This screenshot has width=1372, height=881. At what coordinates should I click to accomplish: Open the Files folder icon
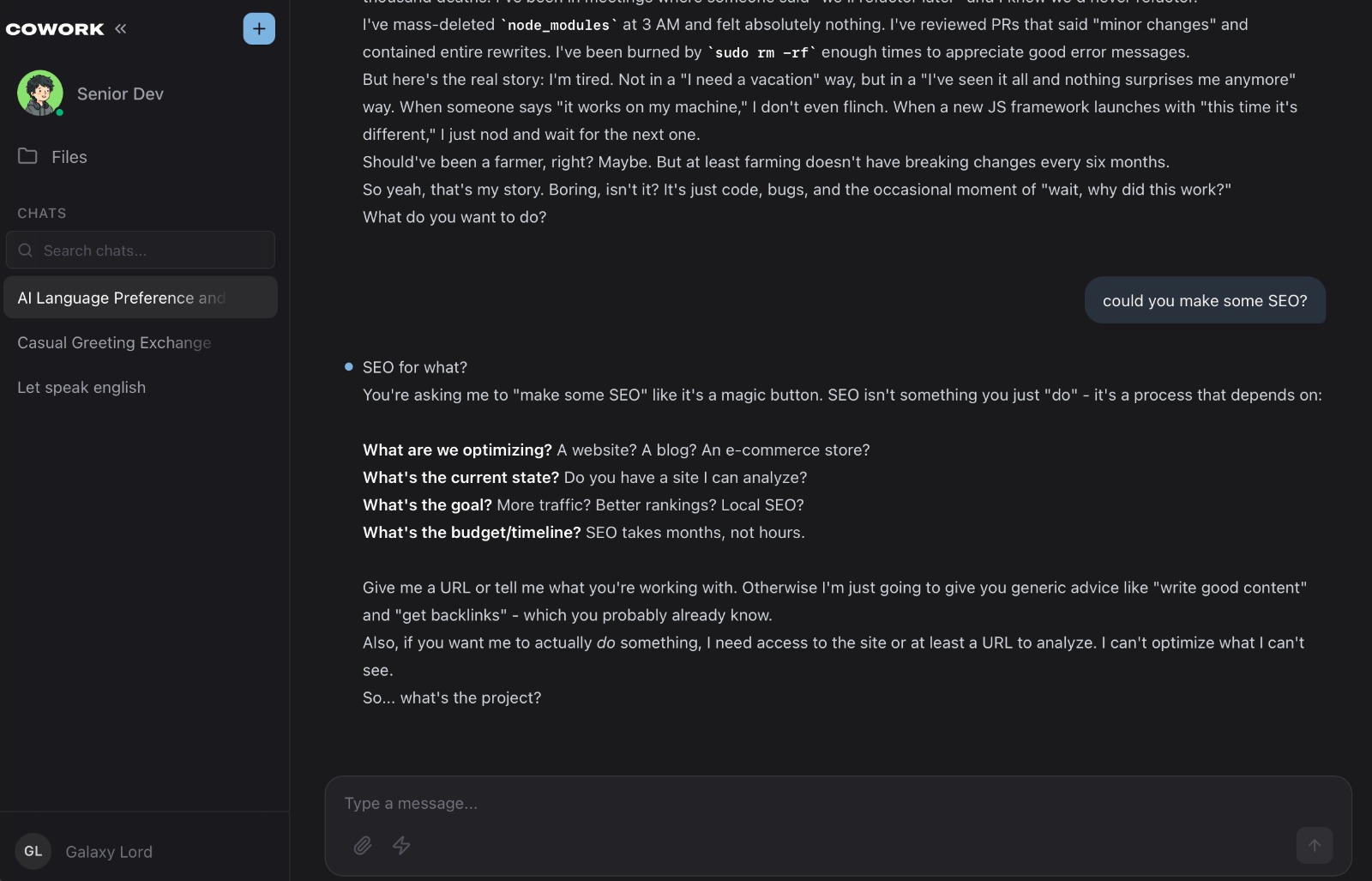(x=28, y=156)
